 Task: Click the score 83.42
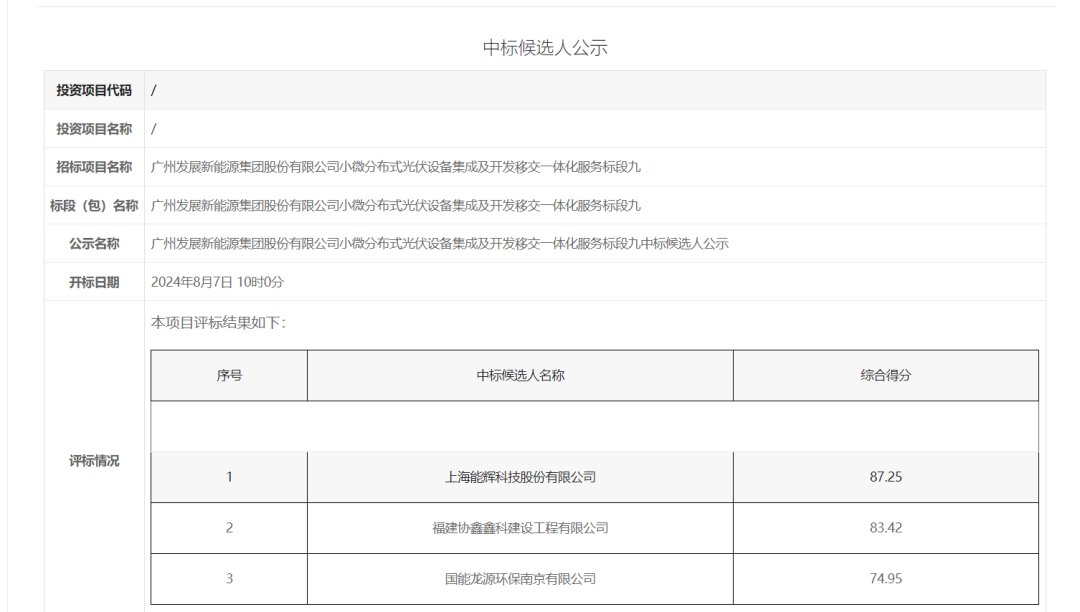tap(885, 528)
